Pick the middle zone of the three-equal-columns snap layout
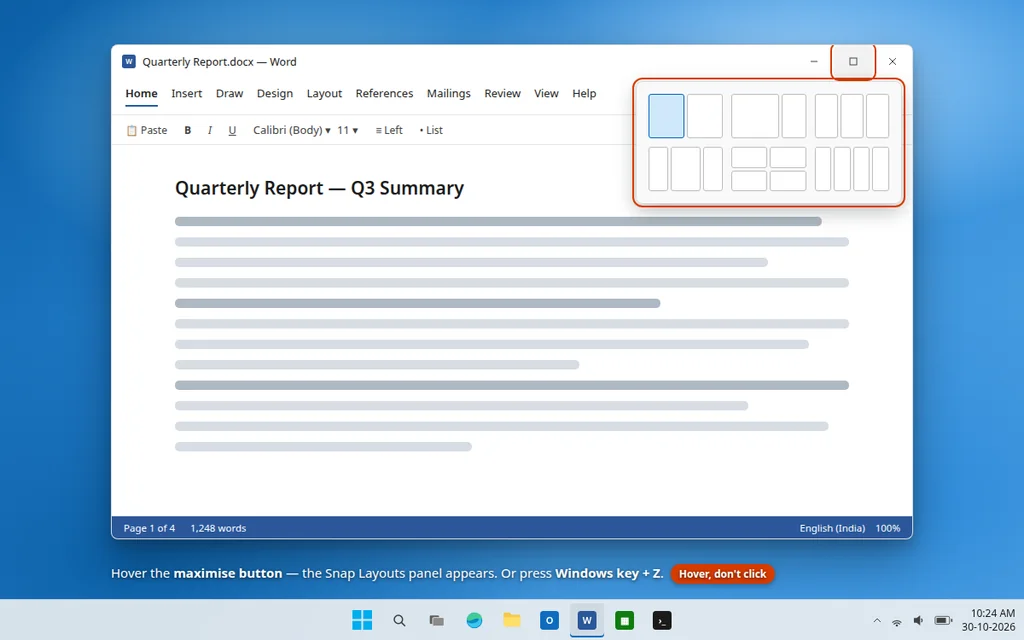 point(852,116)
